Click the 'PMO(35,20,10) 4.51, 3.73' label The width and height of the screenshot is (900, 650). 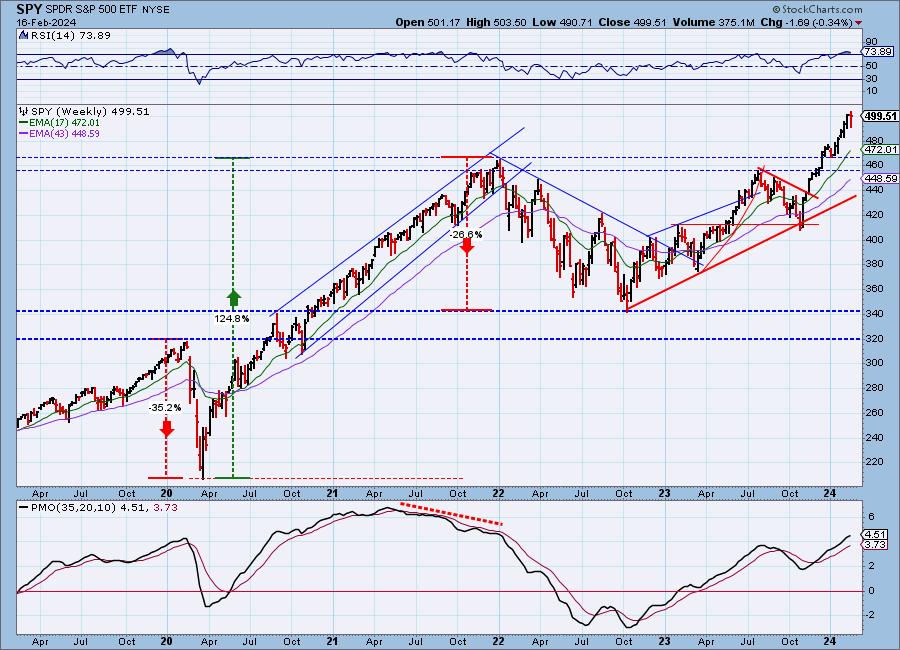[104, 508]
